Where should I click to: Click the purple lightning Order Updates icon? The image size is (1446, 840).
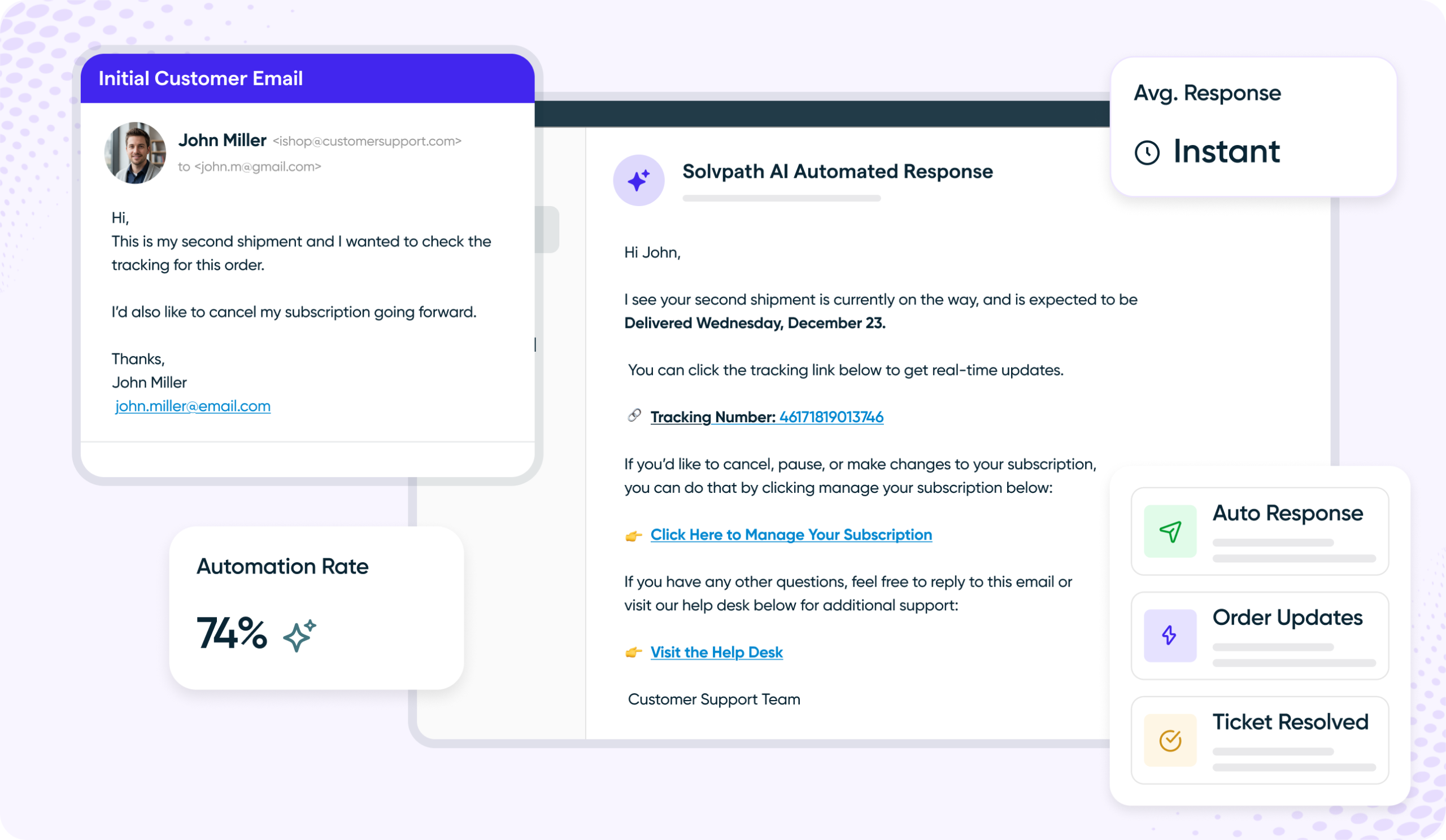point(1169,635)
